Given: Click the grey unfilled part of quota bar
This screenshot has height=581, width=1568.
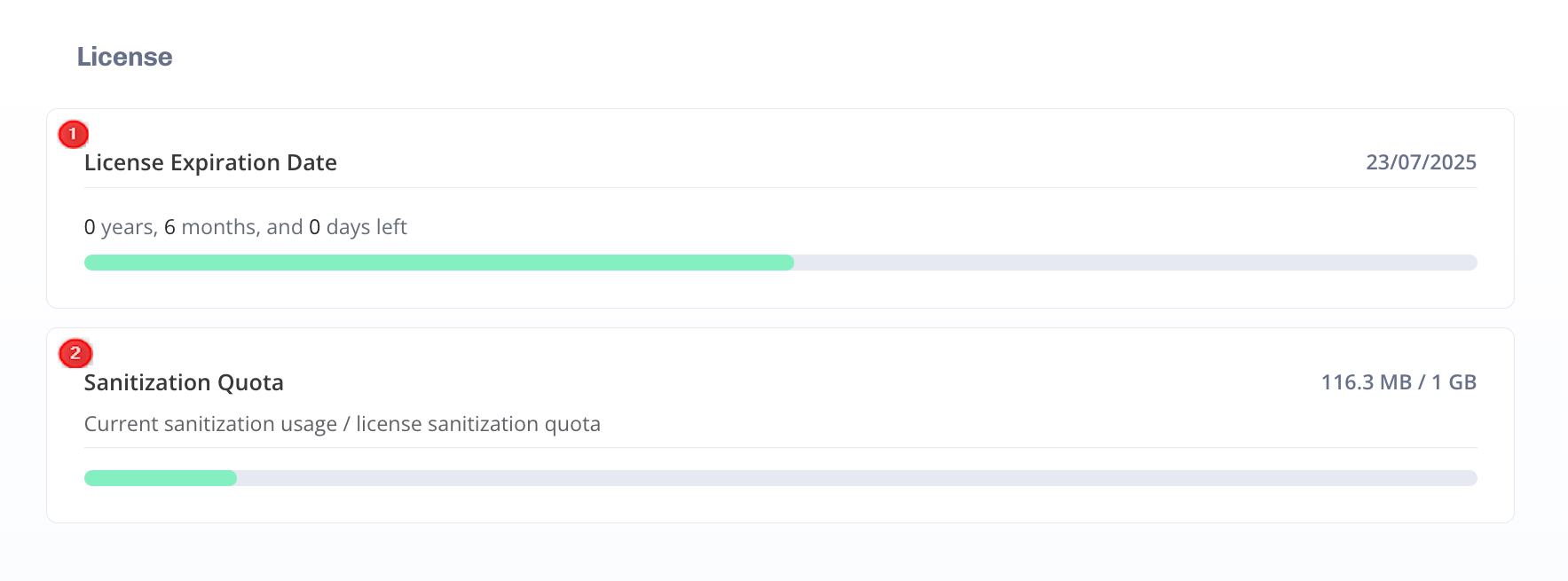Looking at the screenshot, I should [x=857, y=478].
